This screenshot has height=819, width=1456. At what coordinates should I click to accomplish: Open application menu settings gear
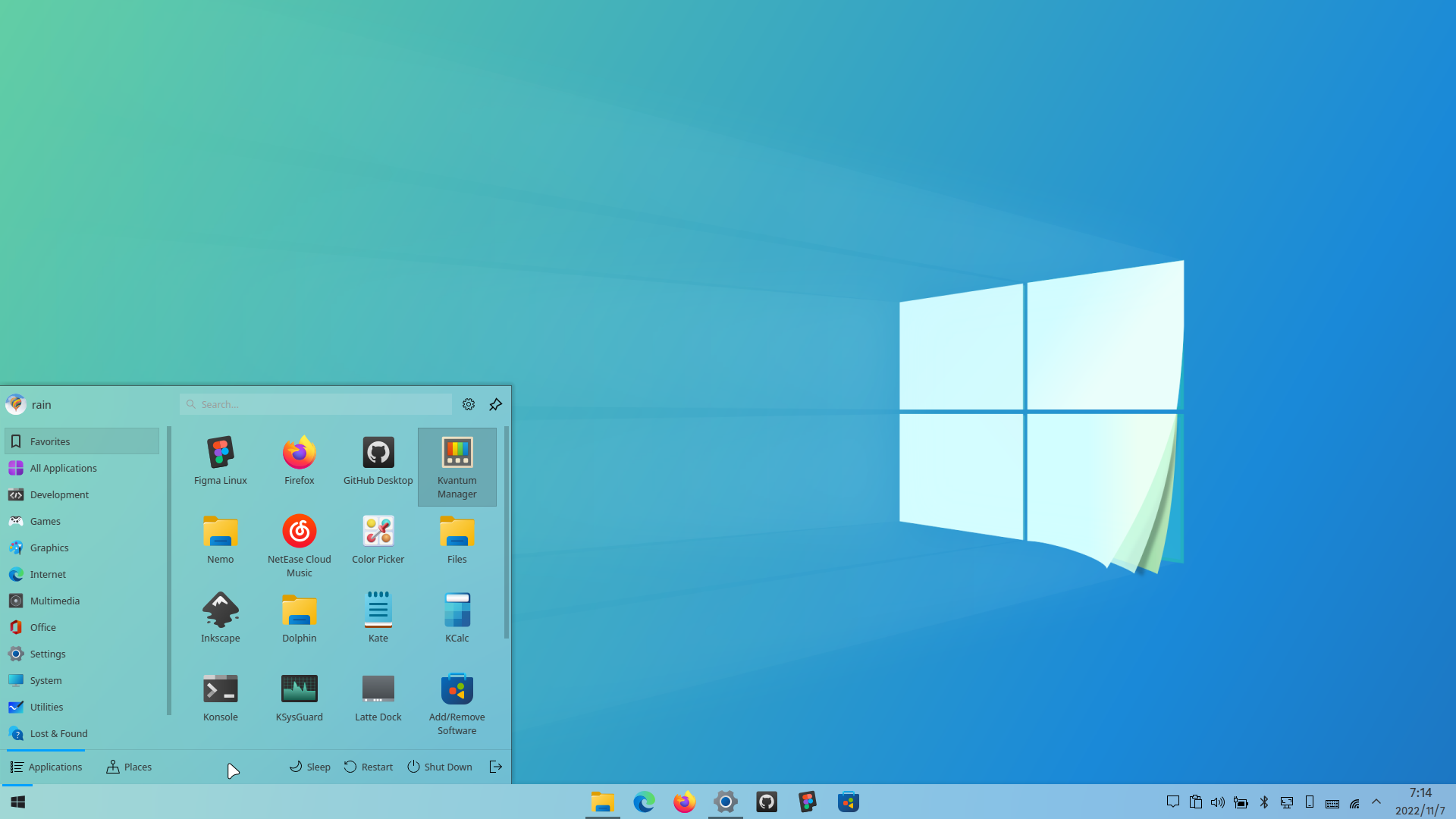[x=469, y=404]
